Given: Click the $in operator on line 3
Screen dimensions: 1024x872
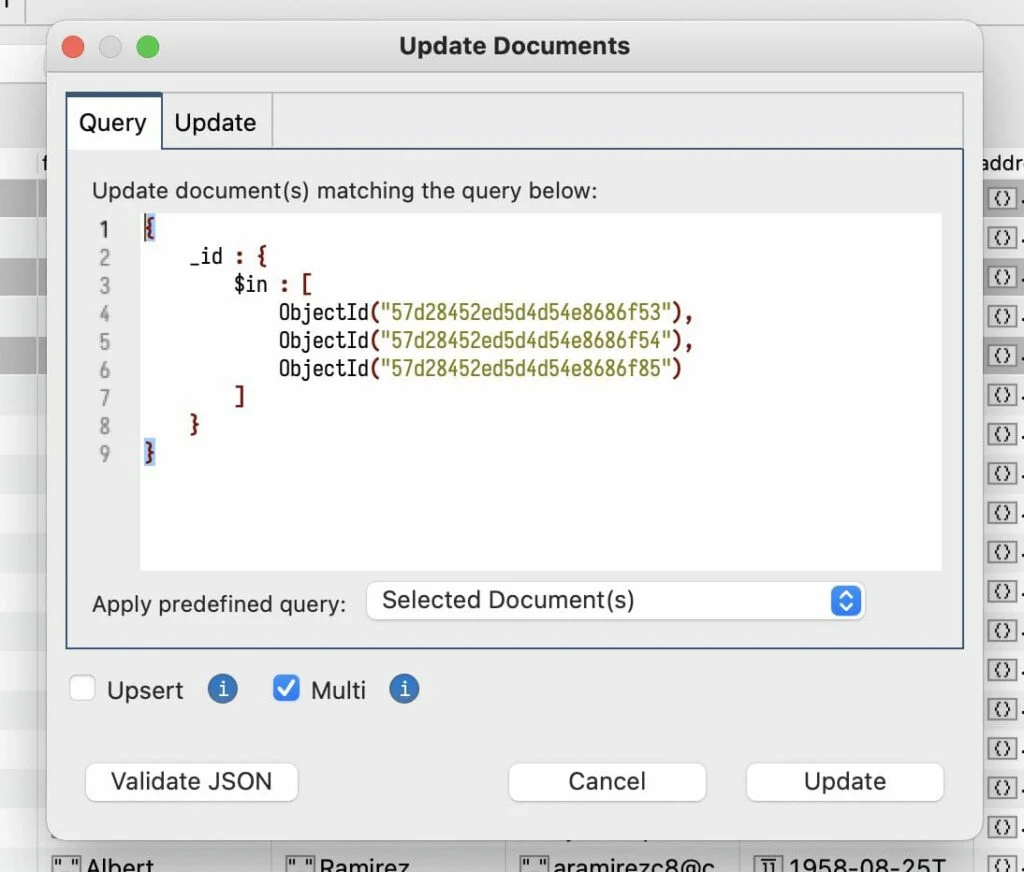Looking at the screenshot, I should coord(251,285).
